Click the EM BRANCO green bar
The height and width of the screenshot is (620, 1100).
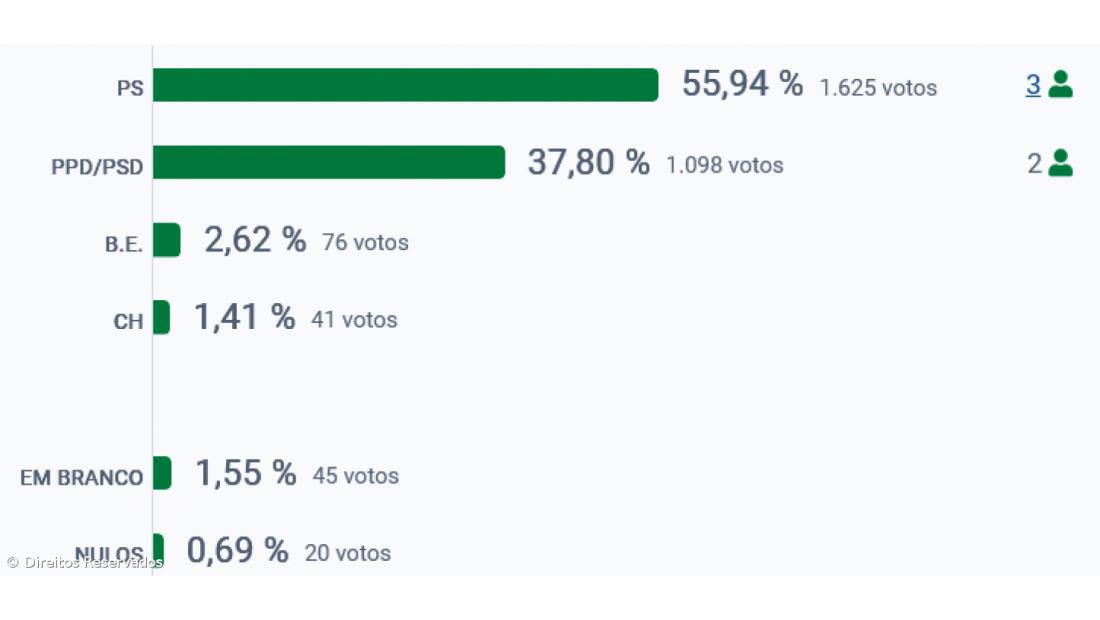tap(162, 473)
